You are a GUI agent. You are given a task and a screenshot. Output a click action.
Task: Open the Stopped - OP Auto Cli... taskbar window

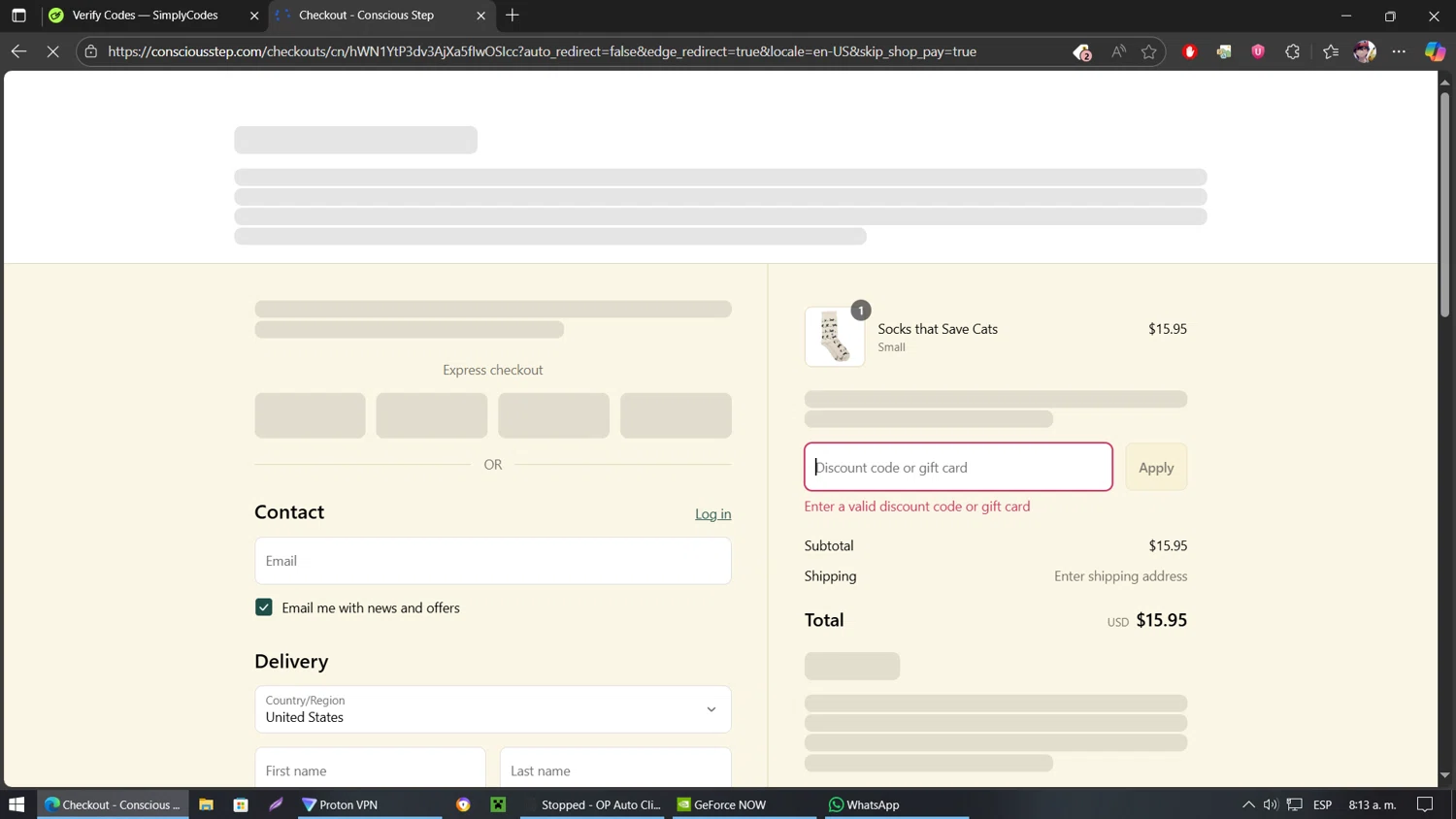592,804
